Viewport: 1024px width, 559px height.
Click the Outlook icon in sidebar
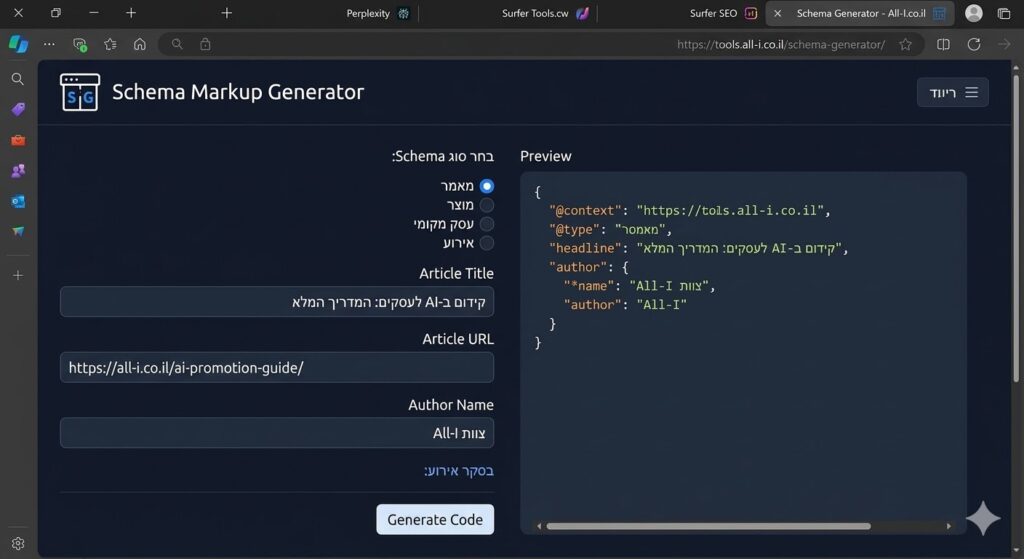pyautogui.click(x=18, y=201)
